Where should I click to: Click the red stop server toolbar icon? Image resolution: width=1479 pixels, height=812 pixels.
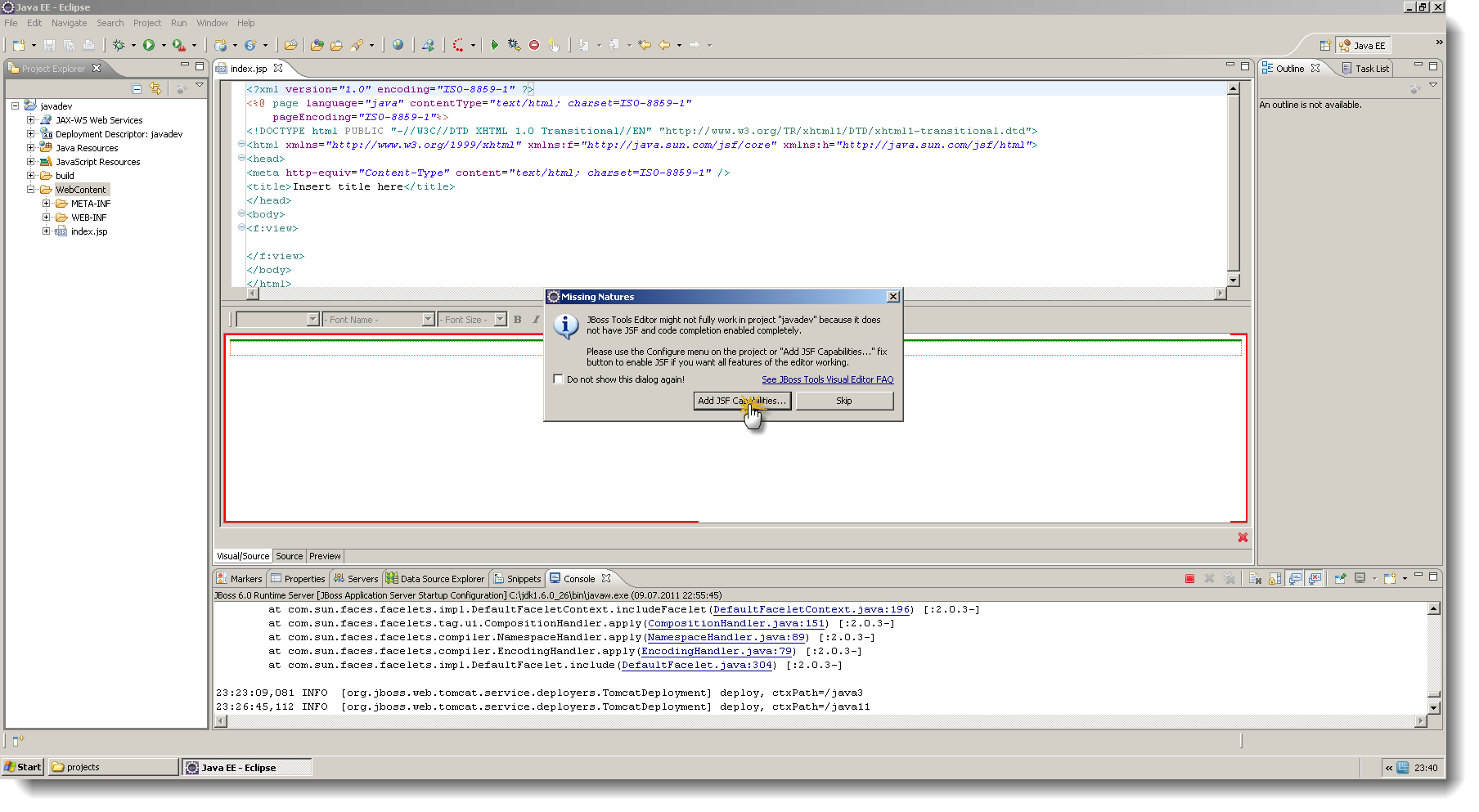[x=534, y=46]
